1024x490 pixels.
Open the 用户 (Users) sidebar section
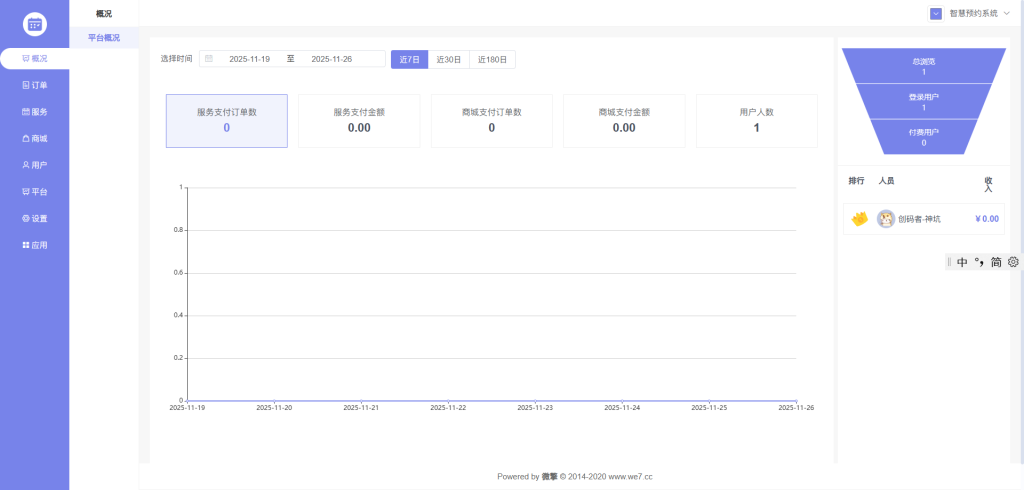pyautogui.click(x=35, y=165)
